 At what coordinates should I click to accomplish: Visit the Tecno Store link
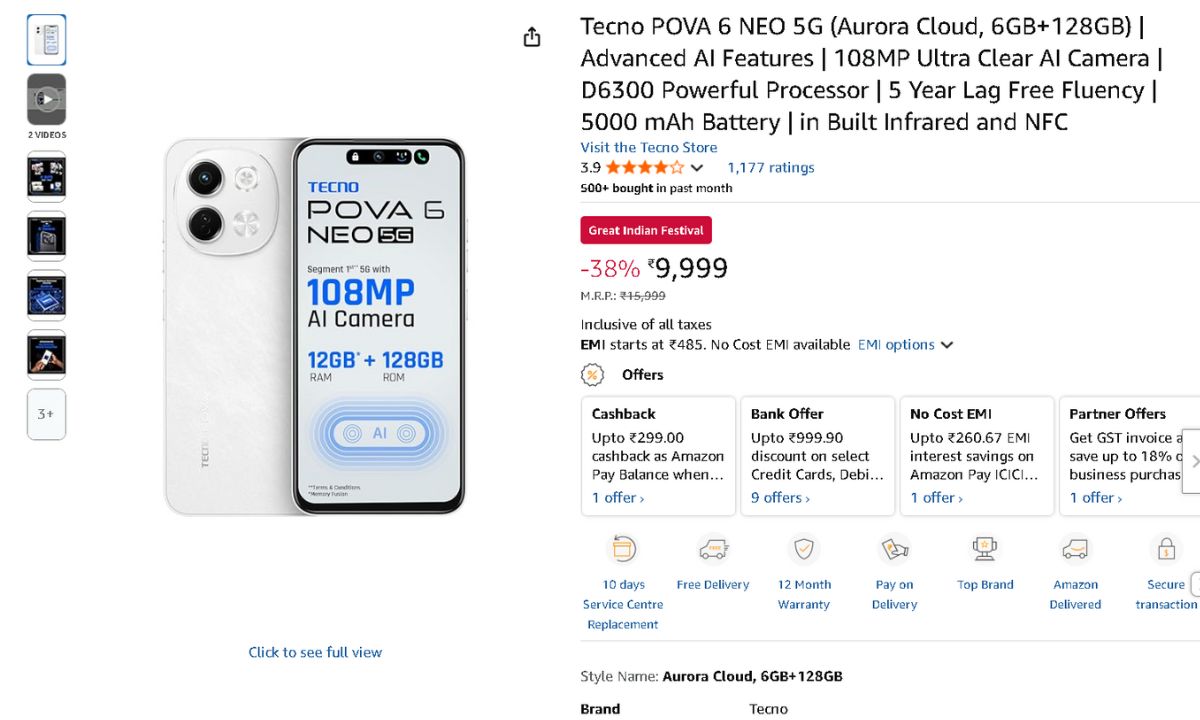click(x=648, y=147)
